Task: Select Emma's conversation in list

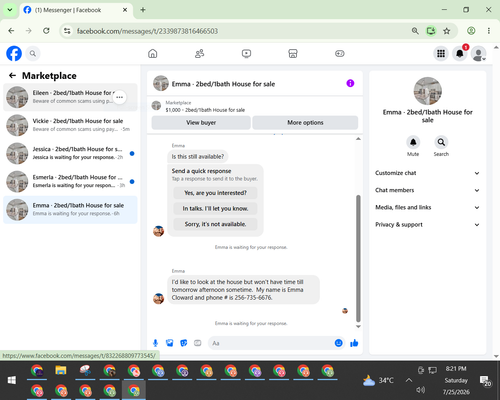Action: 70,209
